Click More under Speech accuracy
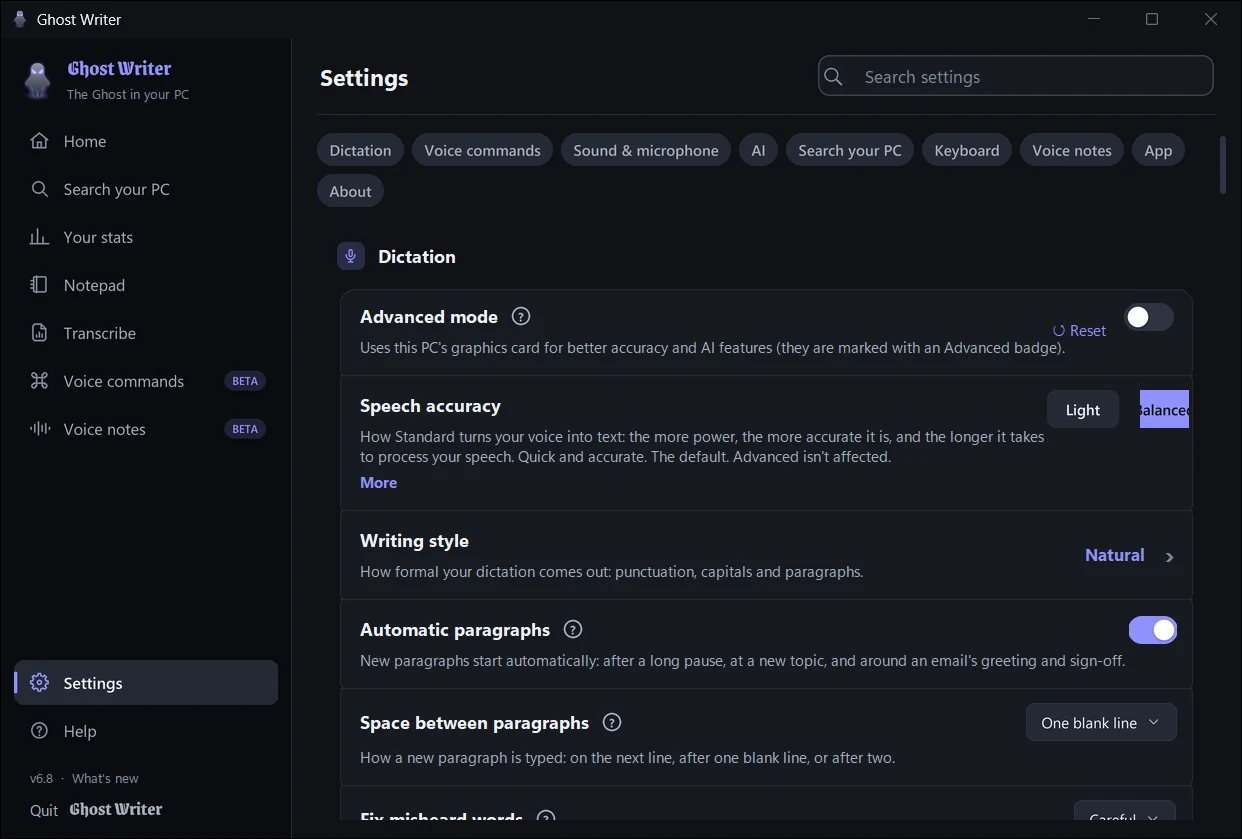 click(x=378, y=482)
